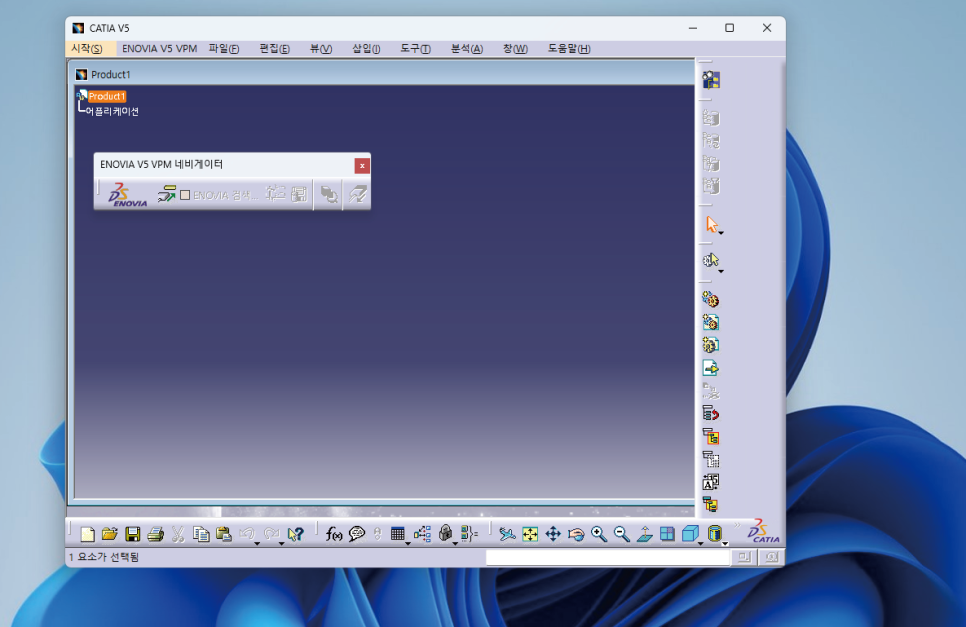This screenshot has width=966, height=627.
Task: Click the Graph tree Reordering icon
Action: point(710,414)
